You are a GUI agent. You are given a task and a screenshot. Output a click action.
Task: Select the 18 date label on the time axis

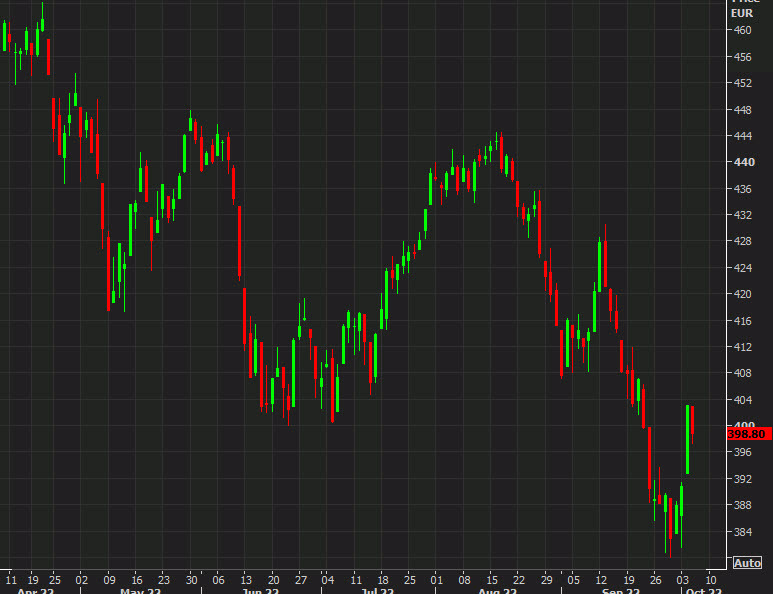coord(383,580)
